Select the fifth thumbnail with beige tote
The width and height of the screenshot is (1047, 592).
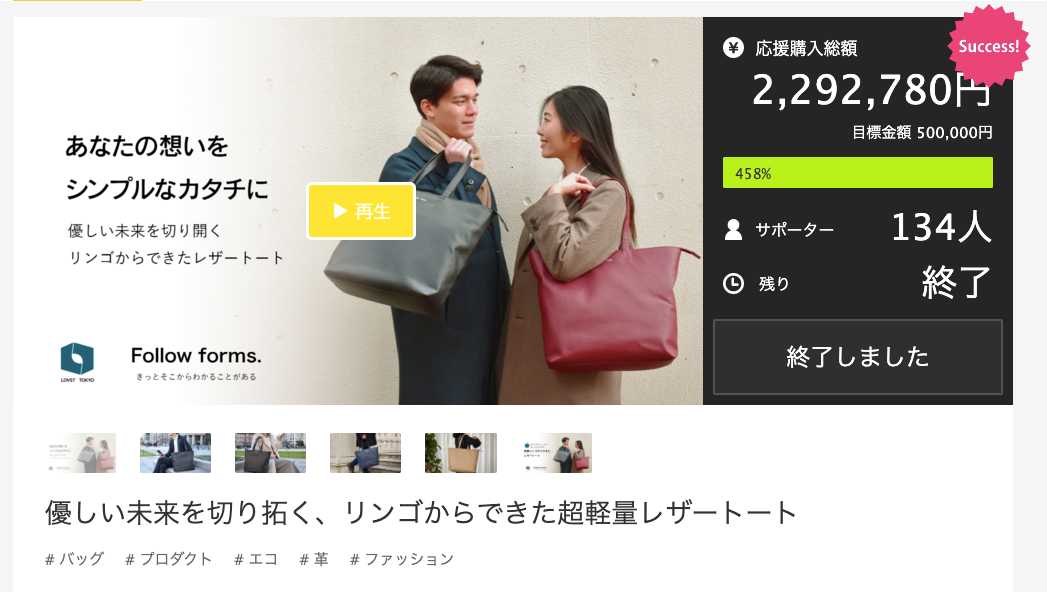pyautogui.click(x=461, y=453)
